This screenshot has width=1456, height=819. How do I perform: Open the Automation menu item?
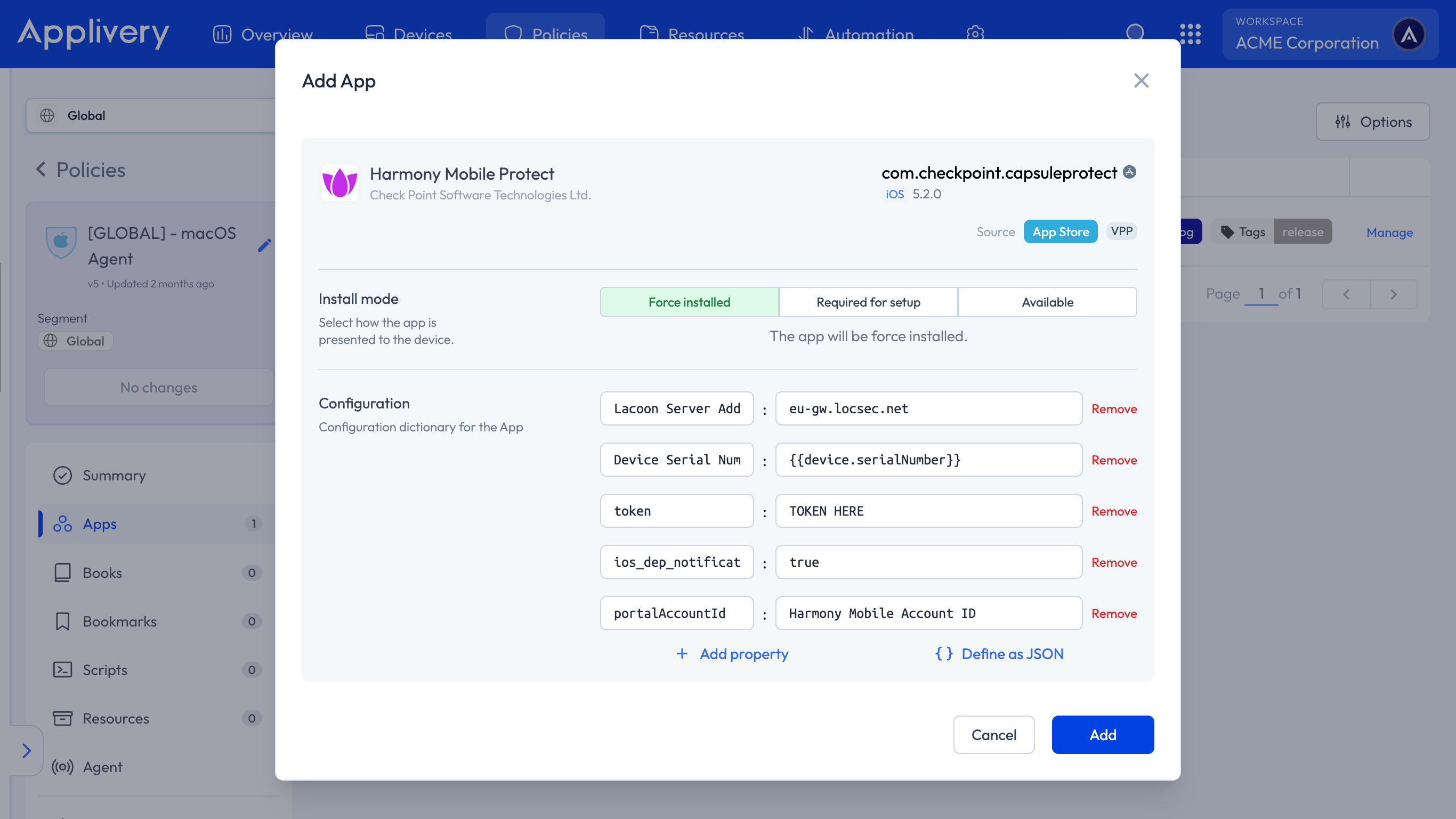click(855, 34)
